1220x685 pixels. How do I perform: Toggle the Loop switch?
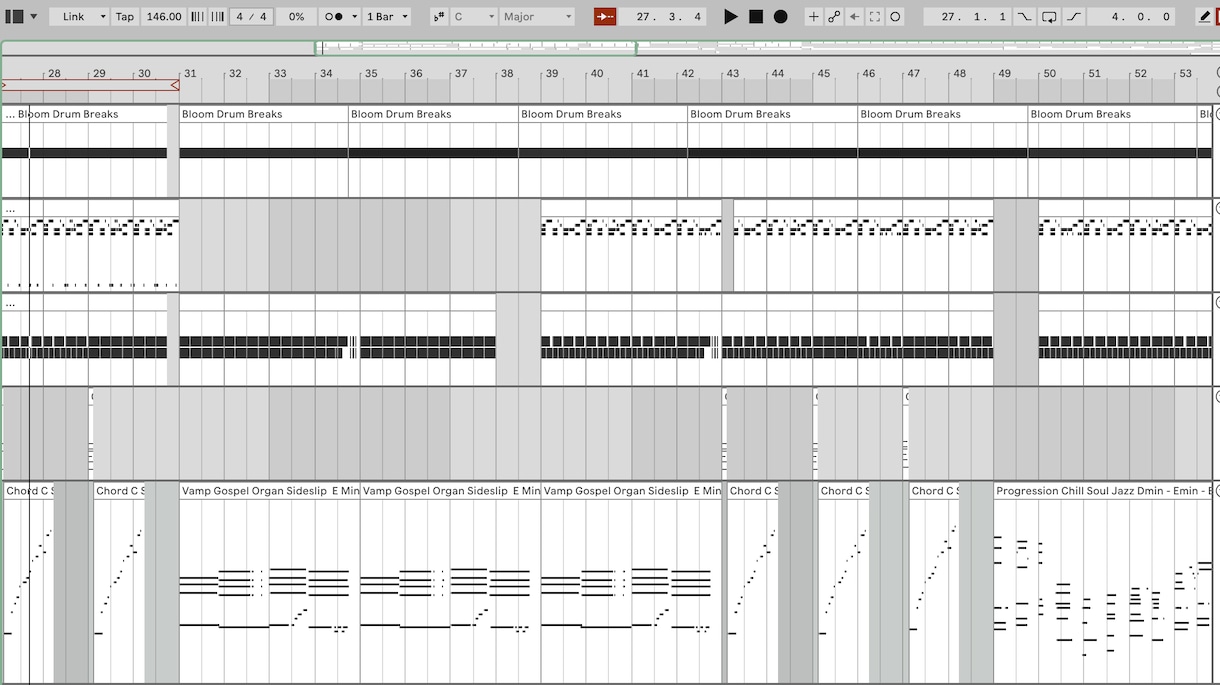pos(1049,16)
